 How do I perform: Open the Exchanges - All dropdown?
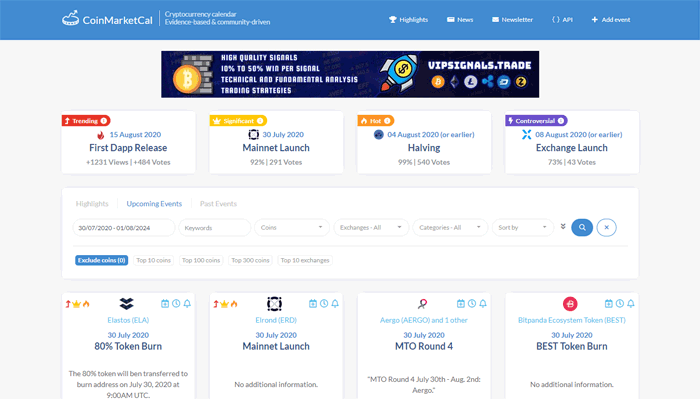[371, 228]
